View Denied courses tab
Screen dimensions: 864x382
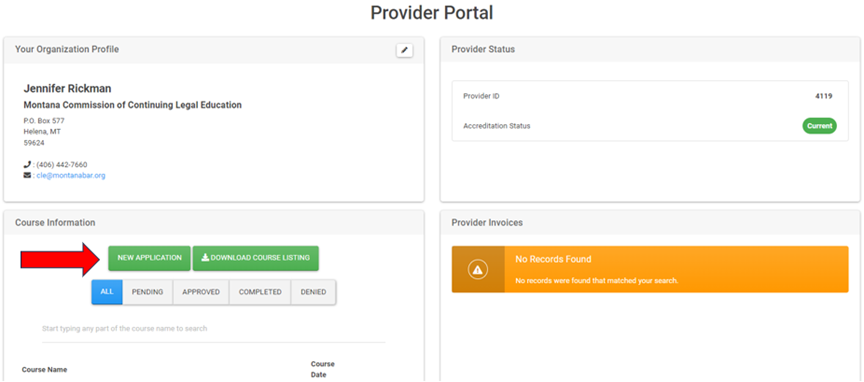click(x=314, y=292)
